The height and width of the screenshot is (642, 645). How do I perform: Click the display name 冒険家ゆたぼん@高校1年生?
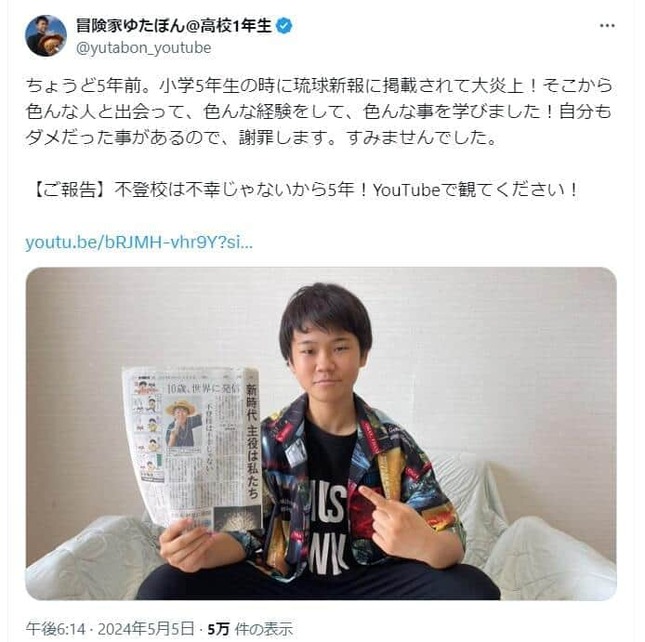tap(174, 26)
